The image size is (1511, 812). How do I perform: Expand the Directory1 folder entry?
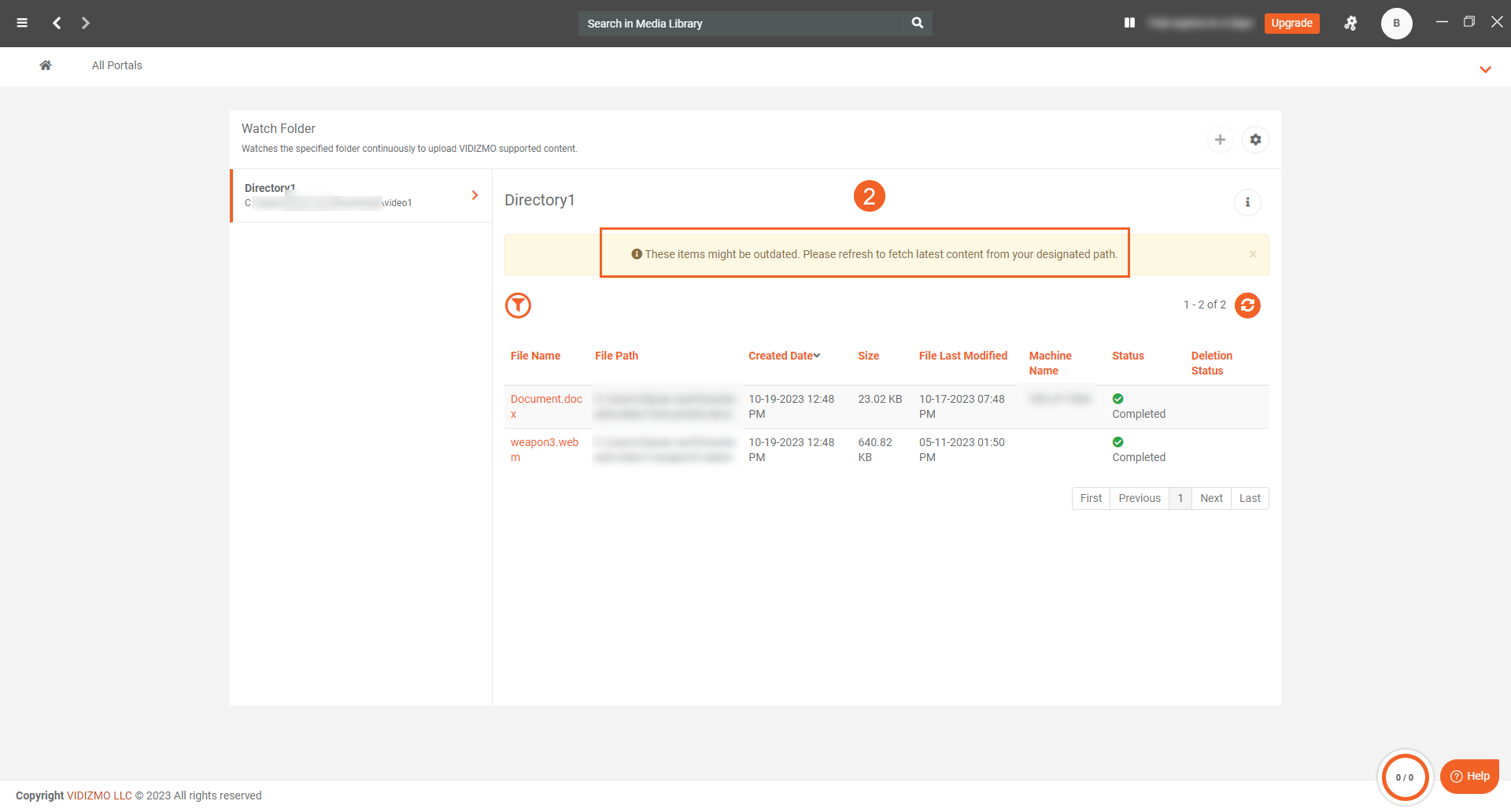tap(475, 195)
